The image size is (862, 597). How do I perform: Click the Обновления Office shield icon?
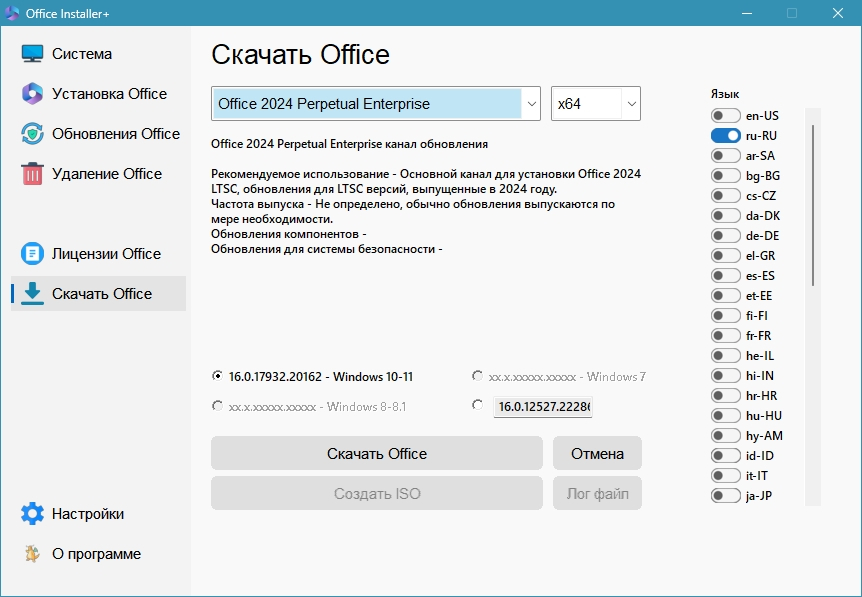(33, 134)
